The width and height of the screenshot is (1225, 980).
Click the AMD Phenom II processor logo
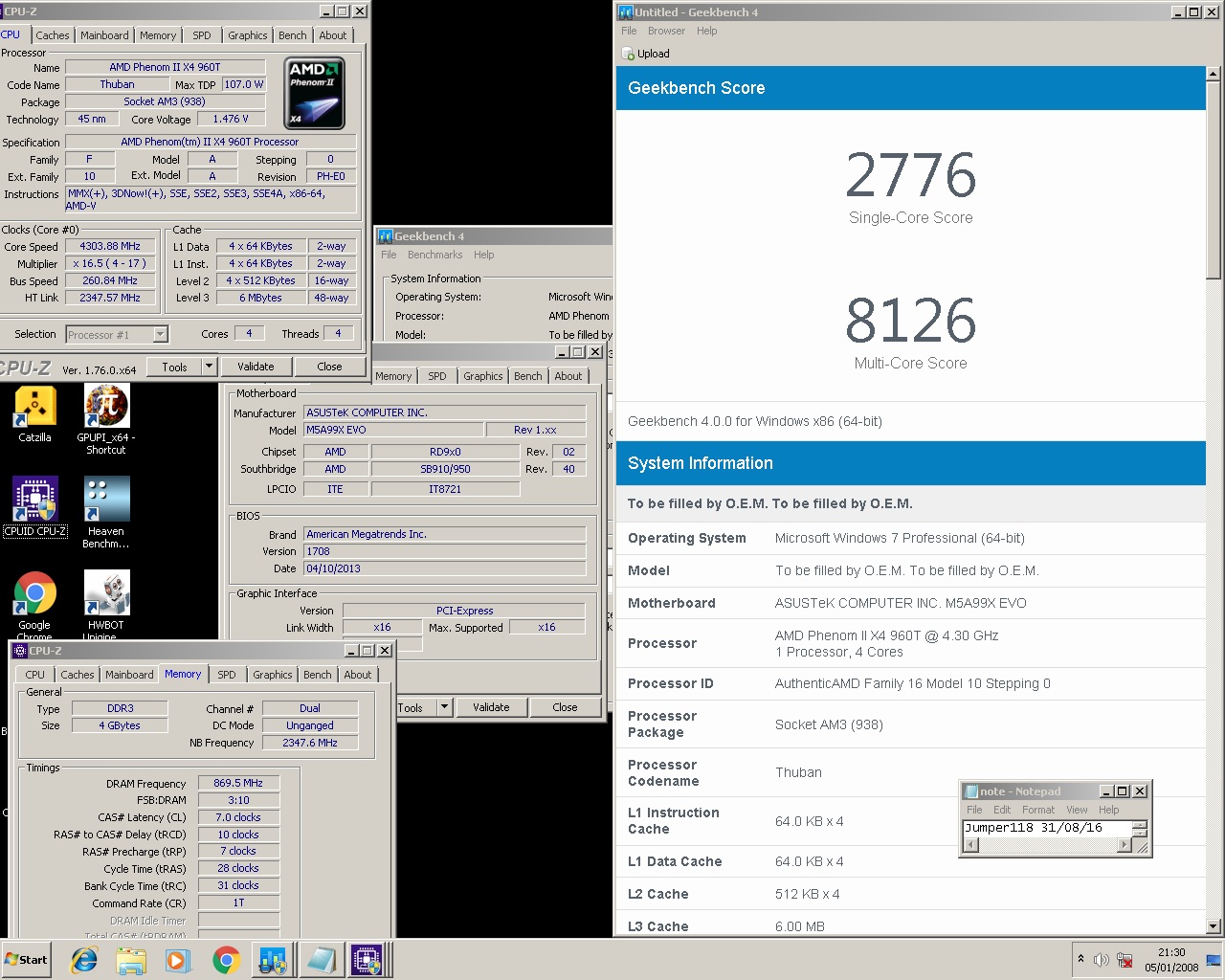click(315, 93)
